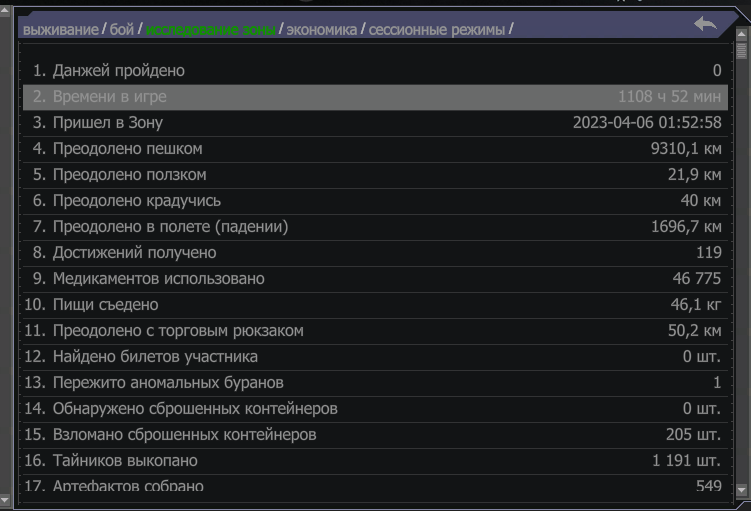751x511 pixels.
Task: Click the value 46 775
Action: point(697,279)
